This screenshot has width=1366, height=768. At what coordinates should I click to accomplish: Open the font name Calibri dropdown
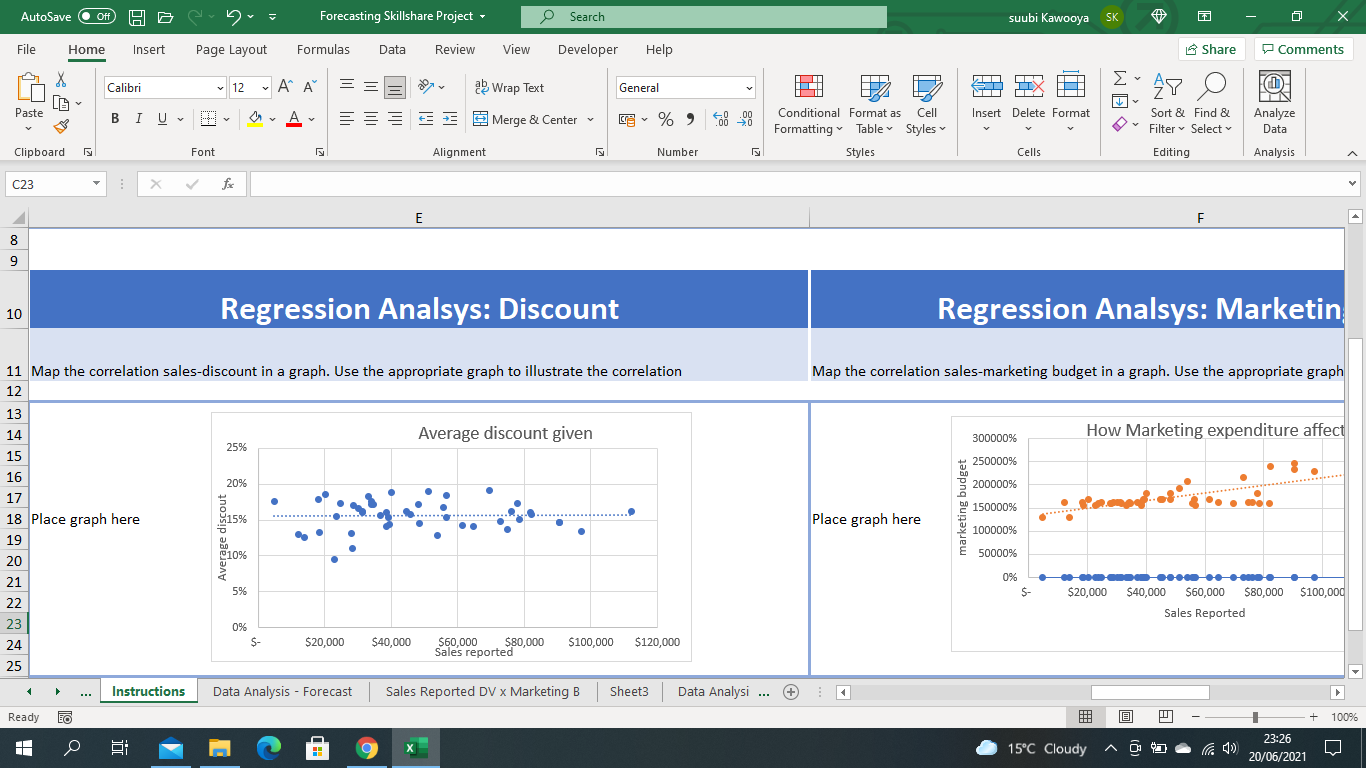[x=220, y=88]
